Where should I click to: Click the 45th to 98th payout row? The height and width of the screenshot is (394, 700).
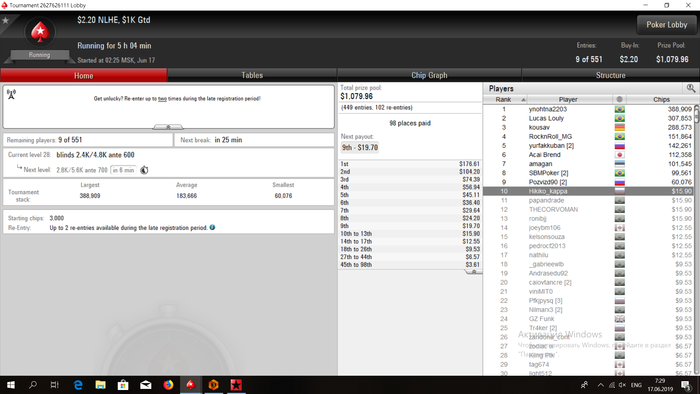pos(410,265)
